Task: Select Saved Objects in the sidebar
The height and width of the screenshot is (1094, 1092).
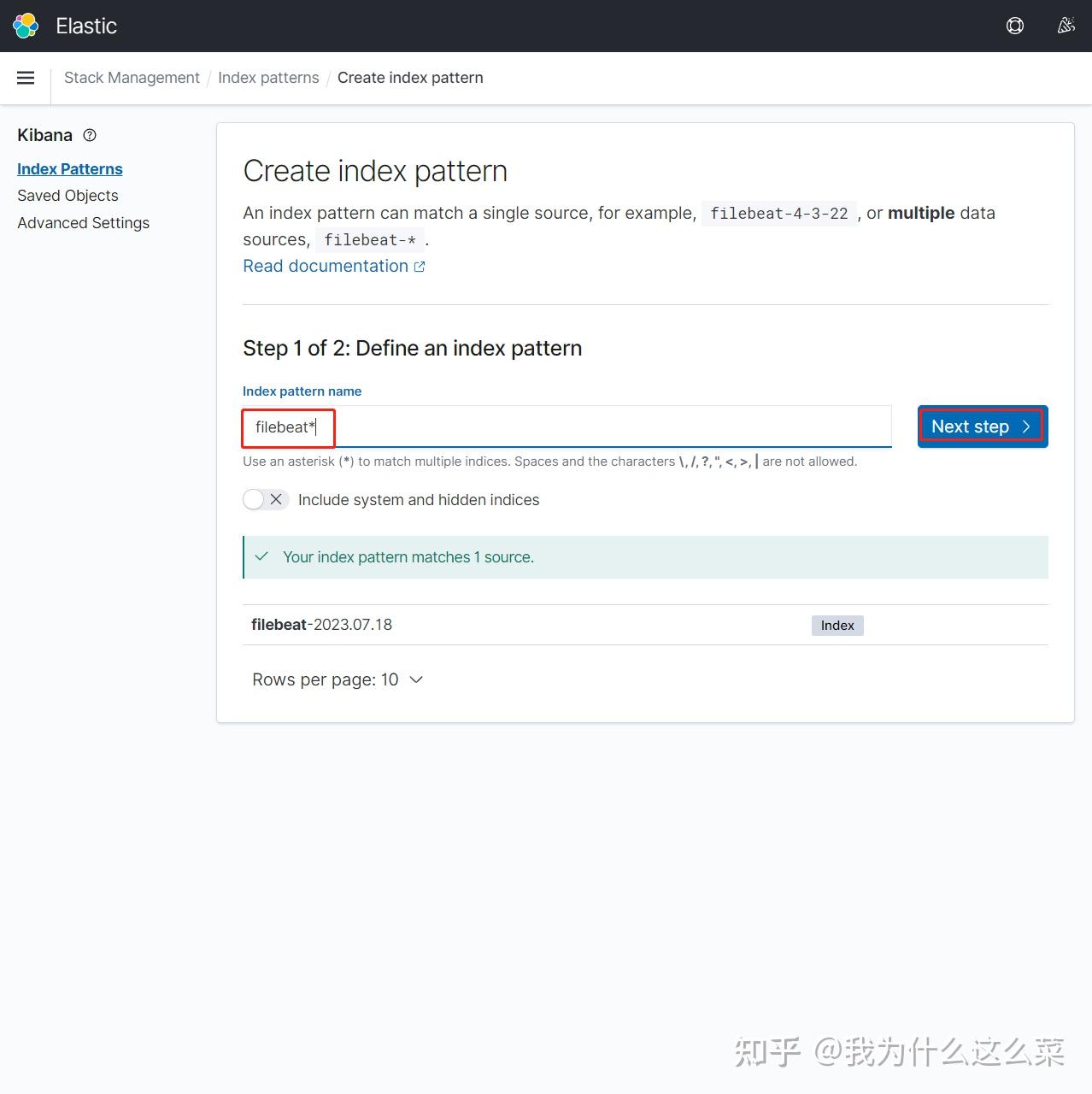Action: [68, 196]
